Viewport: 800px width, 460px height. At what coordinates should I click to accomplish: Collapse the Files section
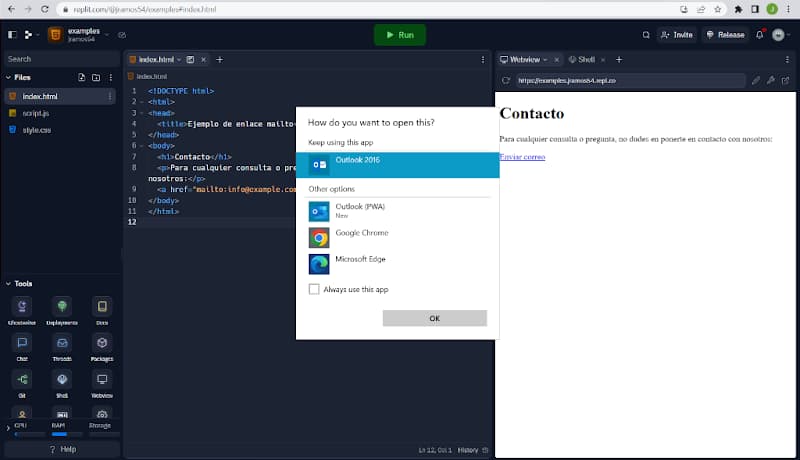(x=8, y=78)
